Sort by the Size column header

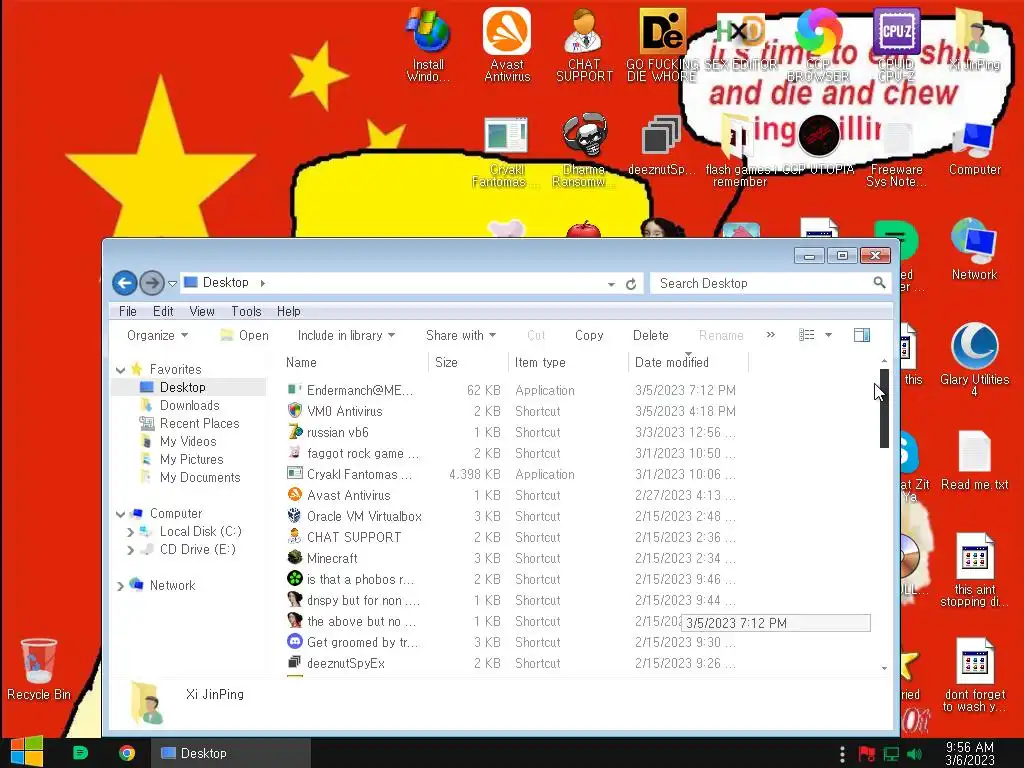[468, 362]
